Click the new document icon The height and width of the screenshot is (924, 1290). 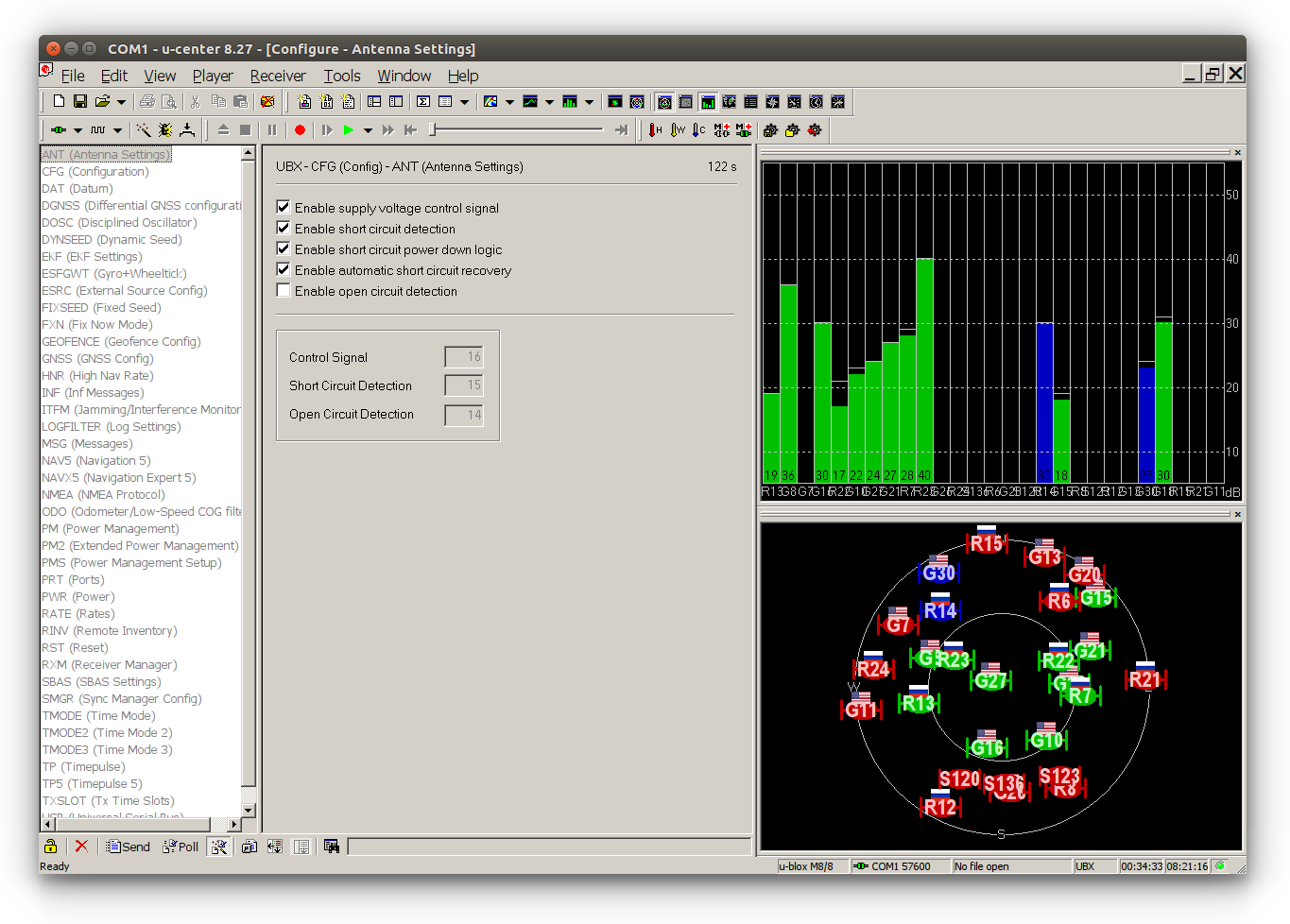pos(59,101)
